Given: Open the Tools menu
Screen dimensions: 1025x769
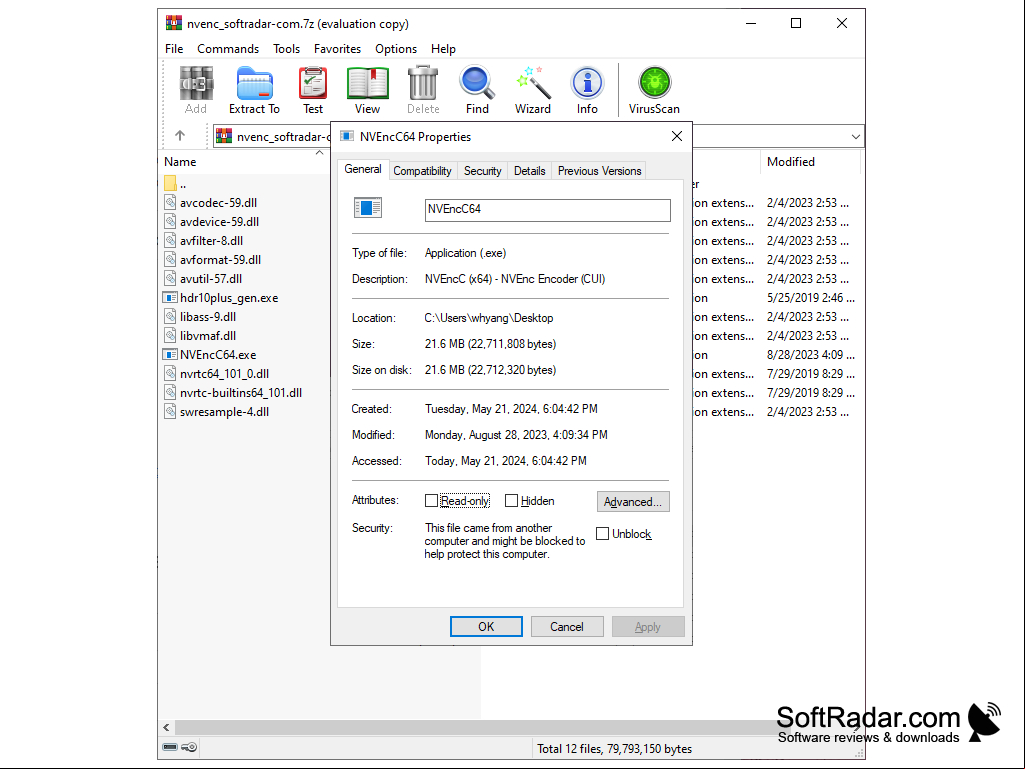Looking at the screenshot, I should click(286, 49).
